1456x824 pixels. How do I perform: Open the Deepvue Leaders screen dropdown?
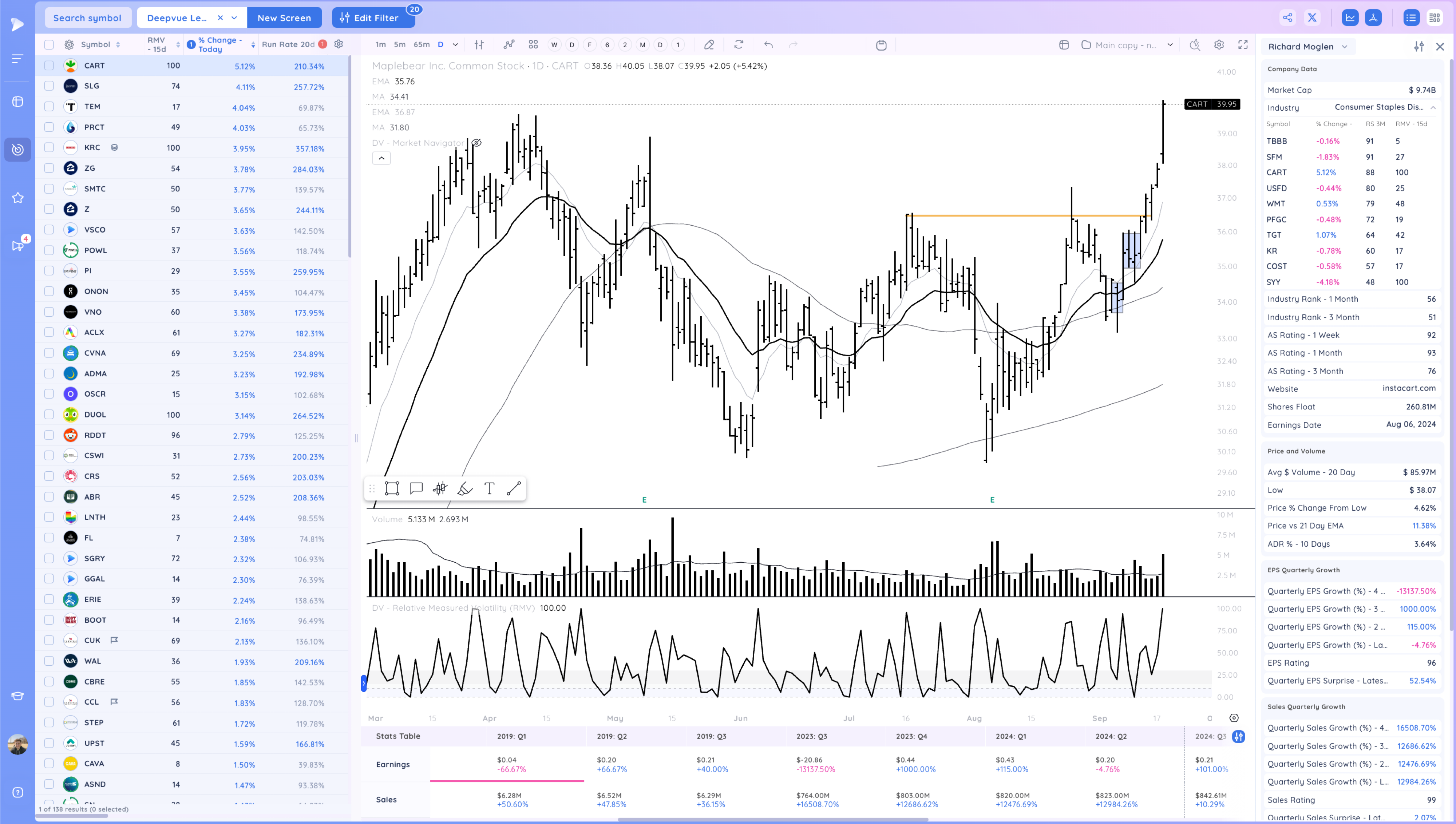click(234, 17)
